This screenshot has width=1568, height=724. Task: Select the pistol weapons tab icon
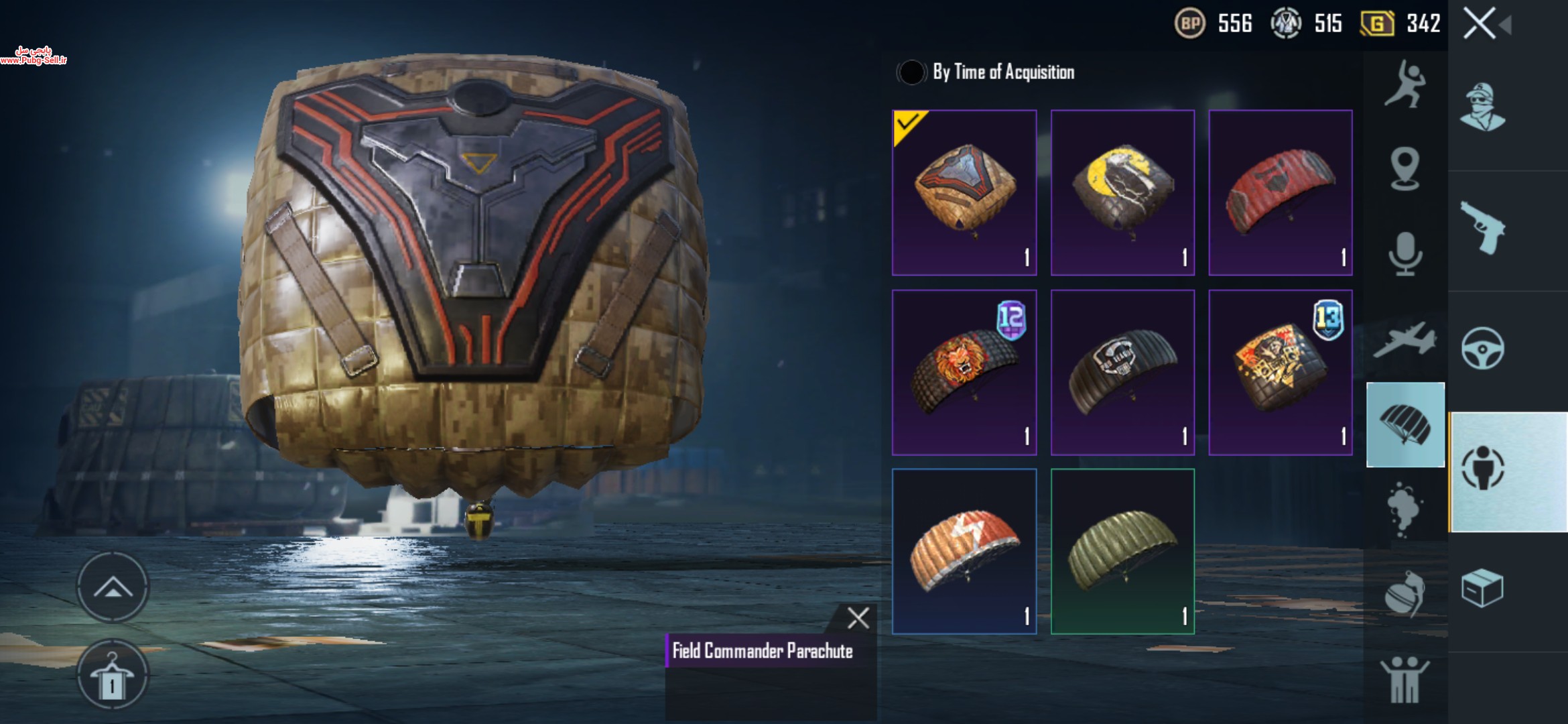1482,228
